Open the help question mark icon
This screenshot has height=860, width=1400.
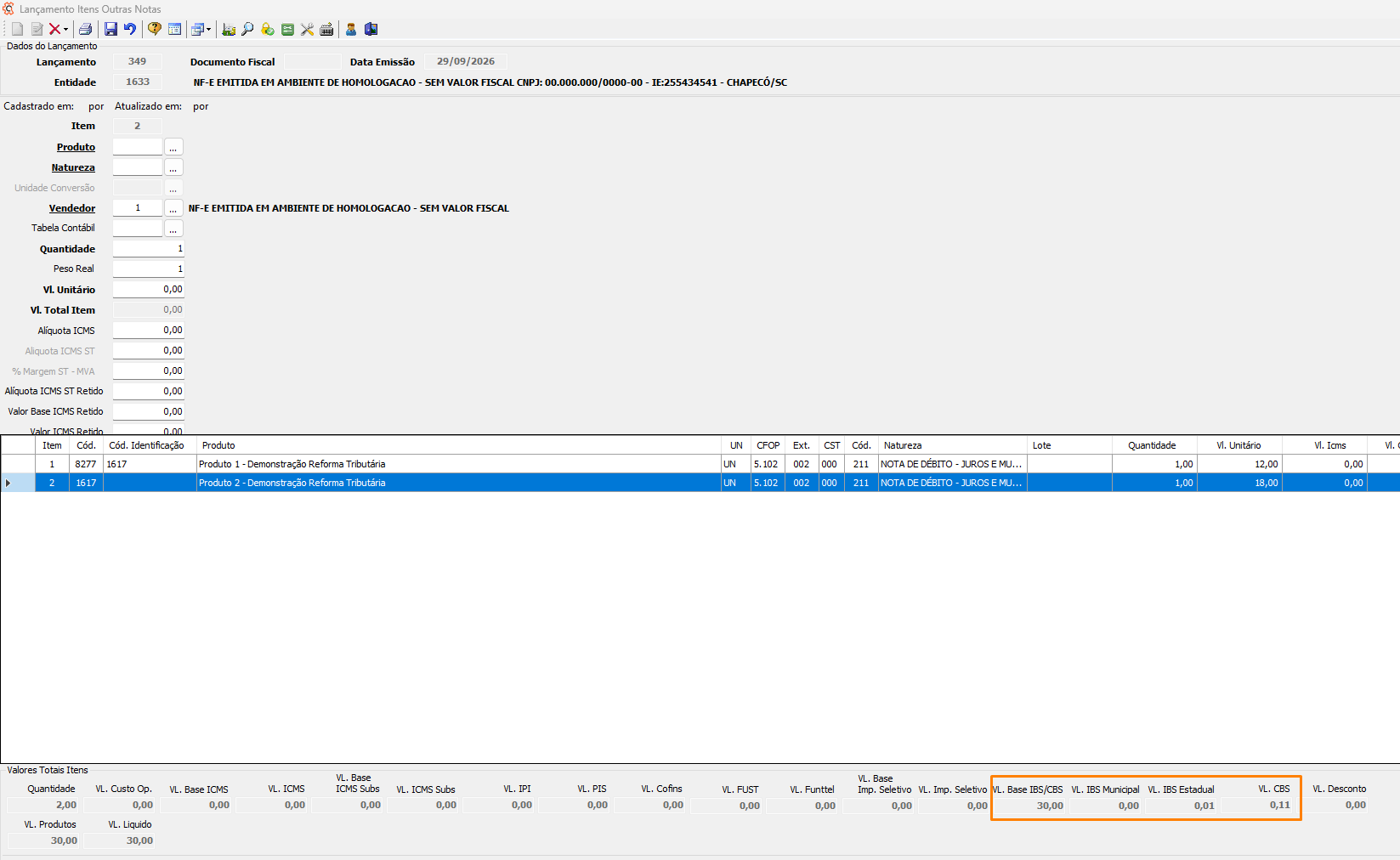[155, 29]
